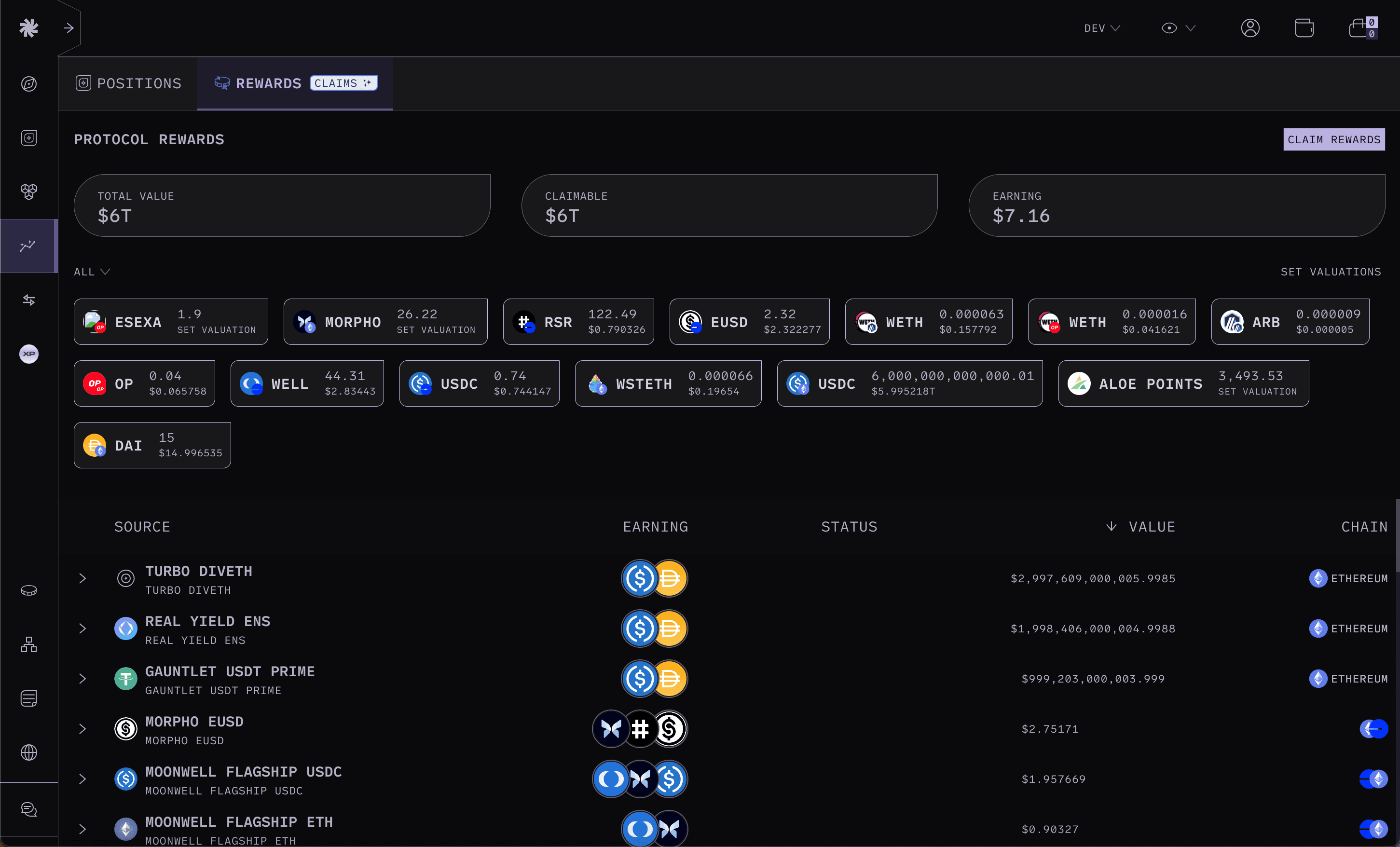Viewport: 1400px width, 847px height.
Task: Click the OP token icon
Action: pos(95,383)
